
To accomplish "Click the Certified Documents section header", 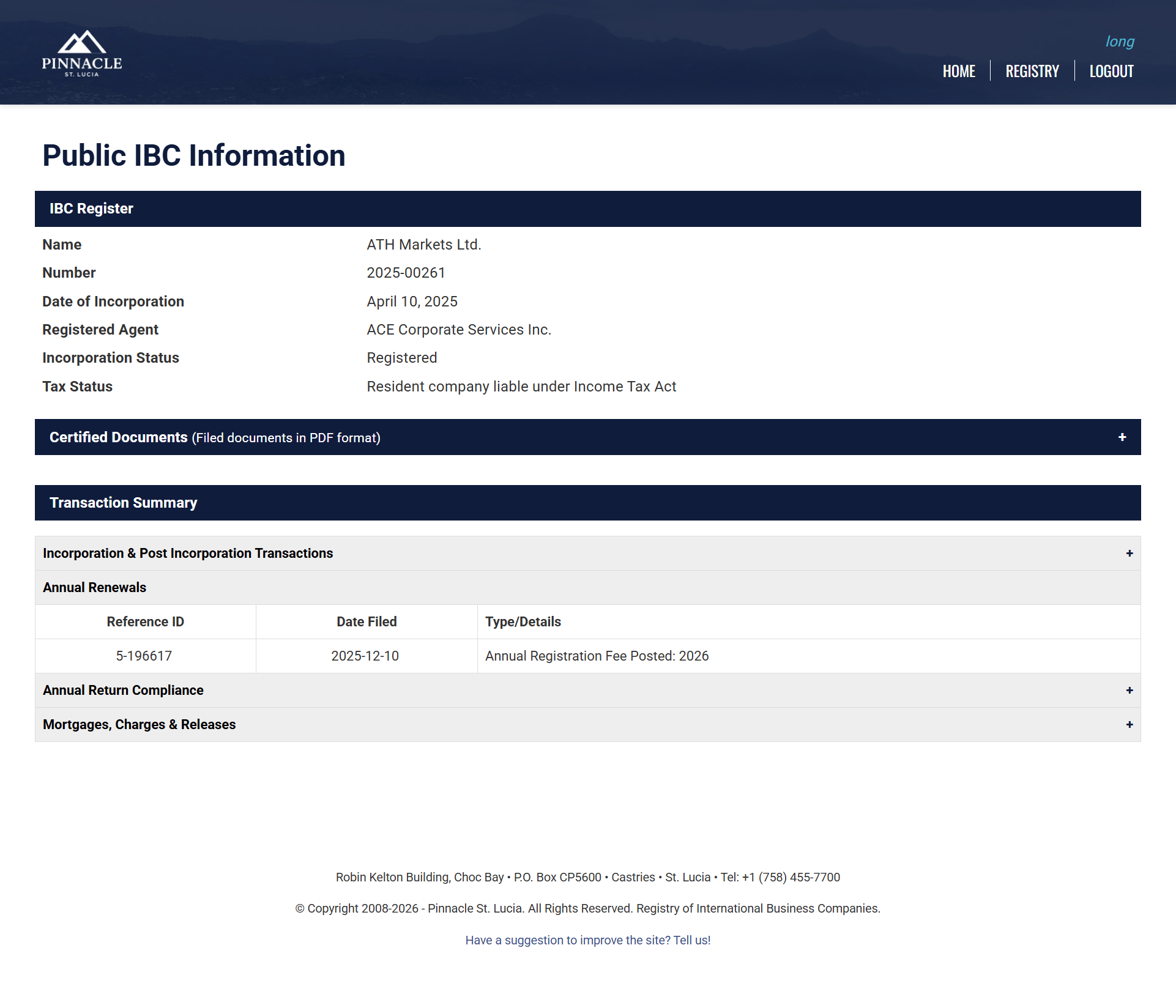I will click(x=587, y=437).
